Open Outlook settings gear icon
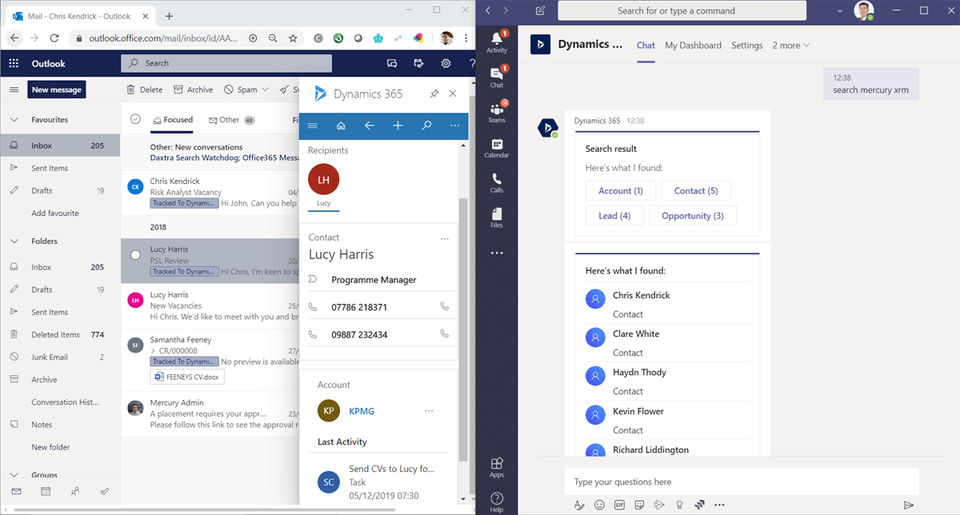 tap(446, 63)
